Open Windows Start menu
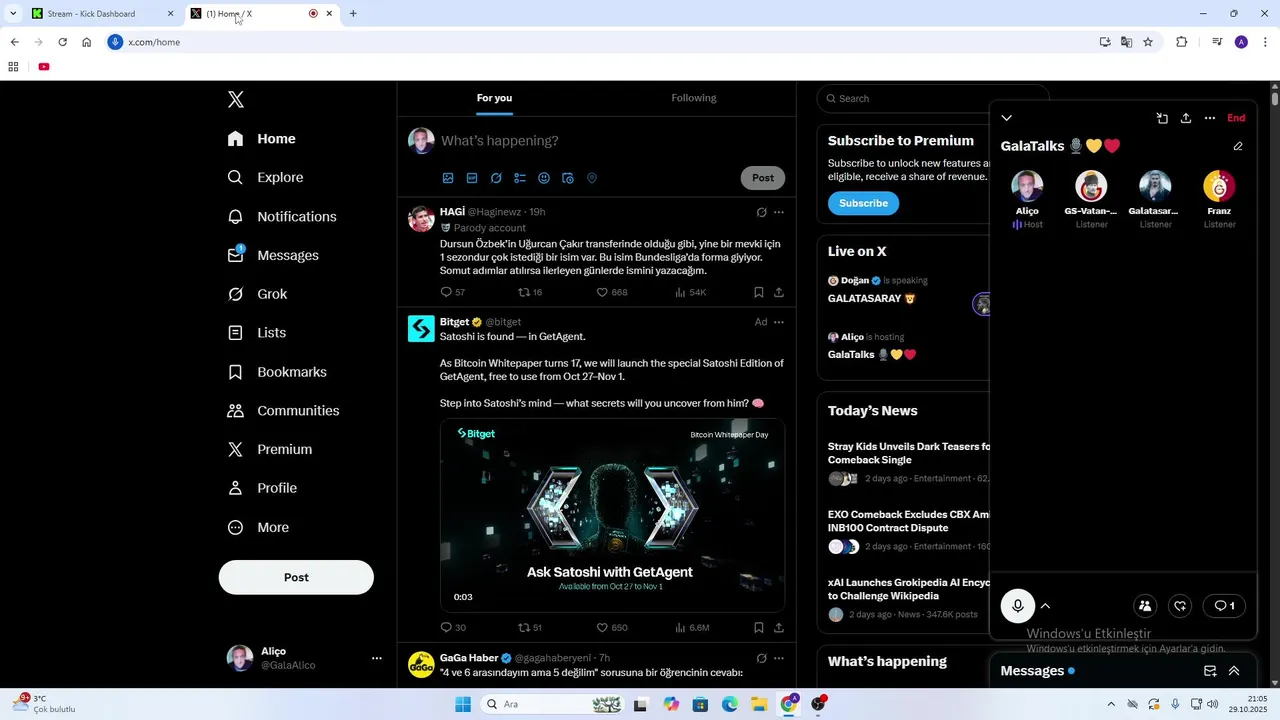 pyautogui.click(x=463, y=704)
